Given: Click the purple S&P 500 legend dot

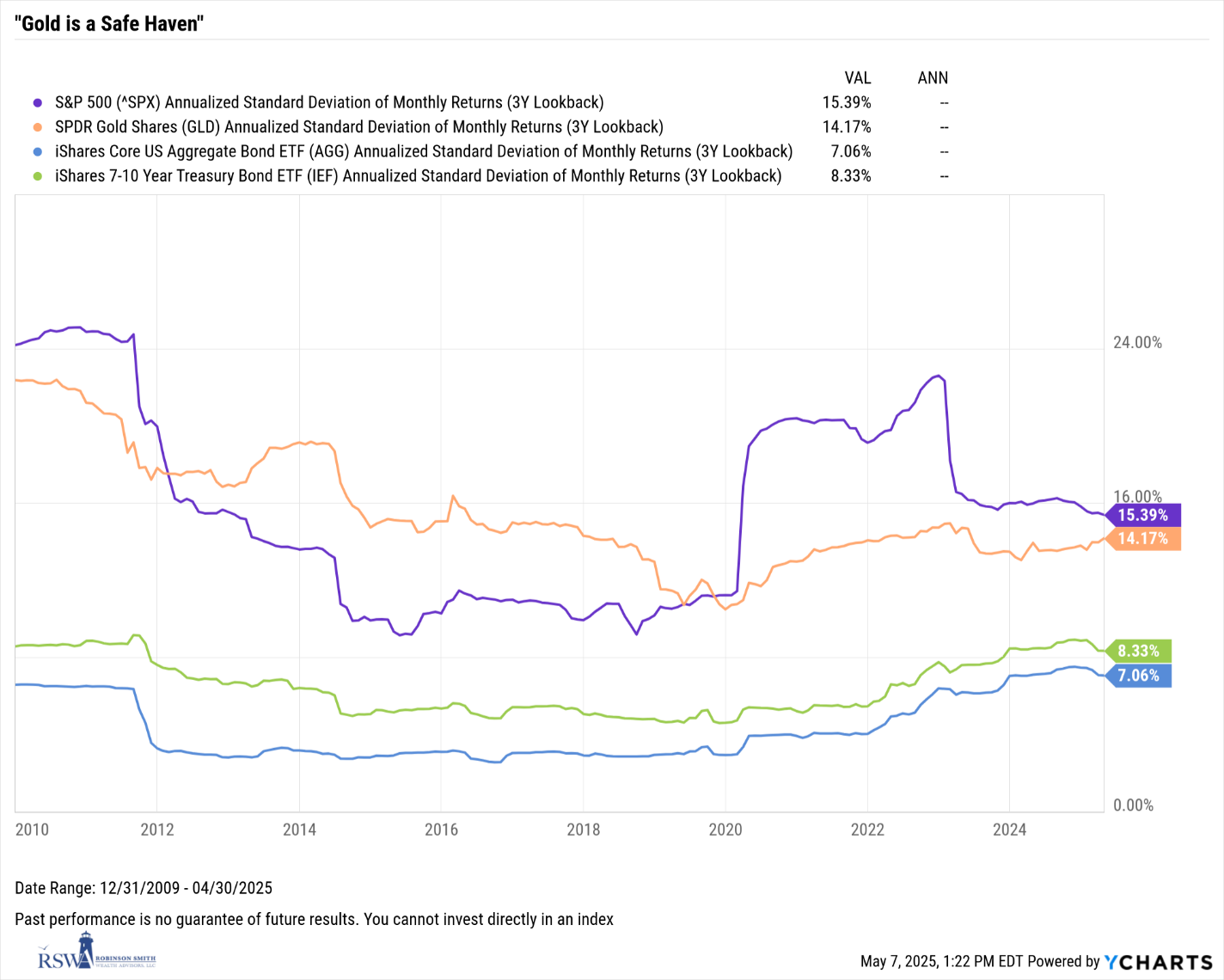Looking at the screenshot, I should coord(38,103).
